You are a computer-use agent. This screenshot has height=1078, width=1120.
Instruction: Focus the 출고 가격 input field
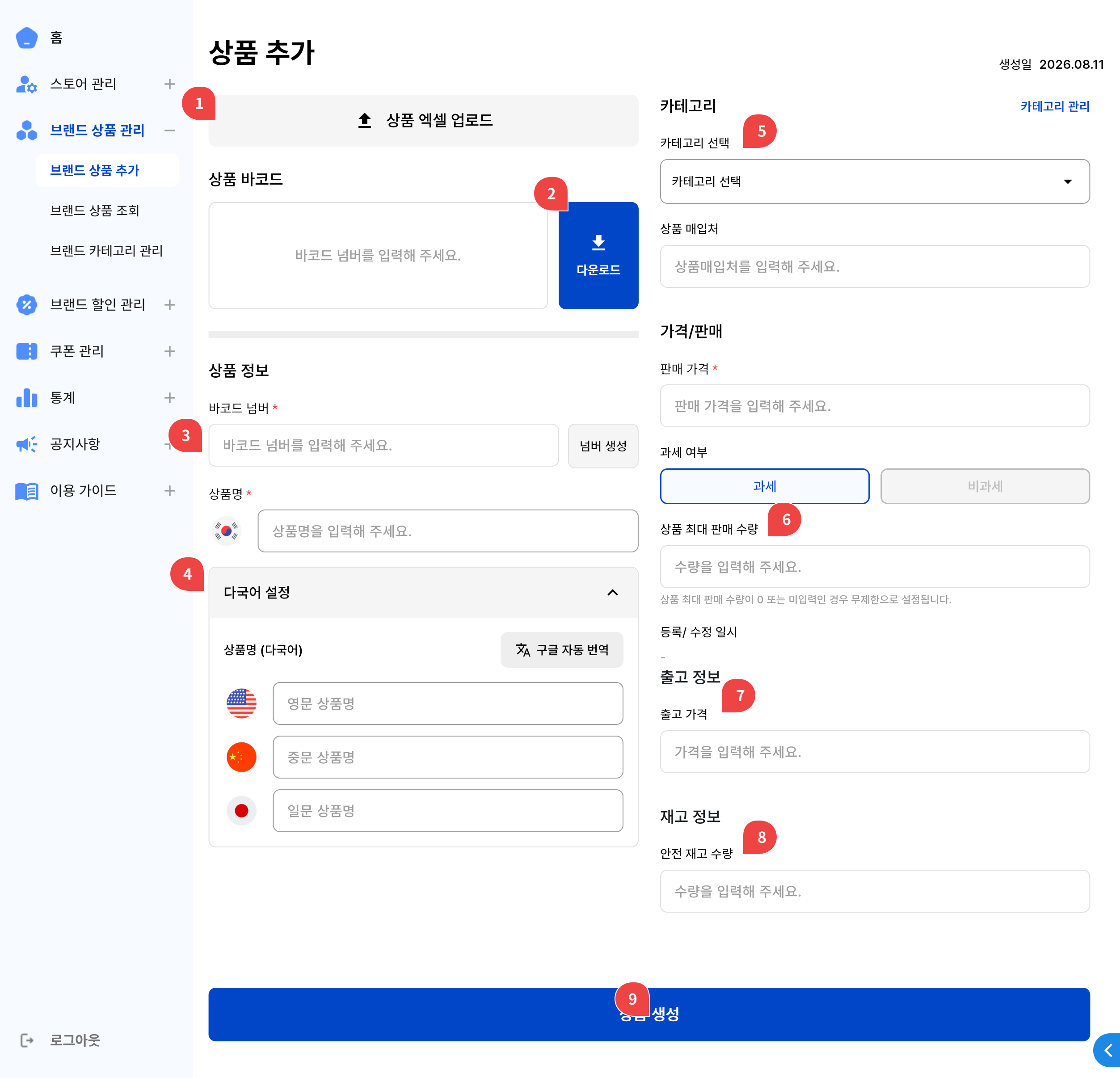(875, 752)
